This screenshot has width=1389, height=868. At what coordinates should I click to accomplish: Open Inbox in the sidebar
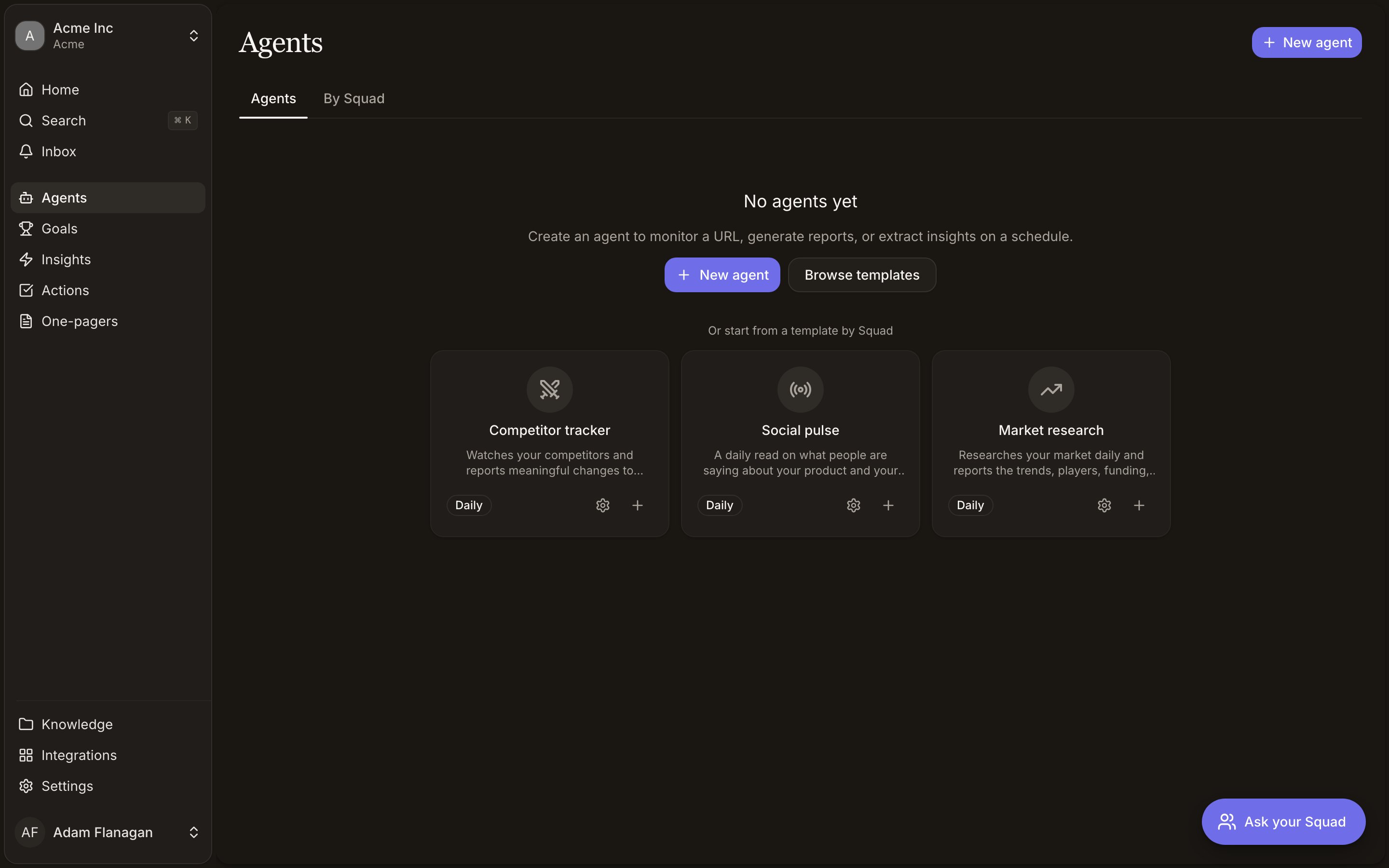[108, 151]
